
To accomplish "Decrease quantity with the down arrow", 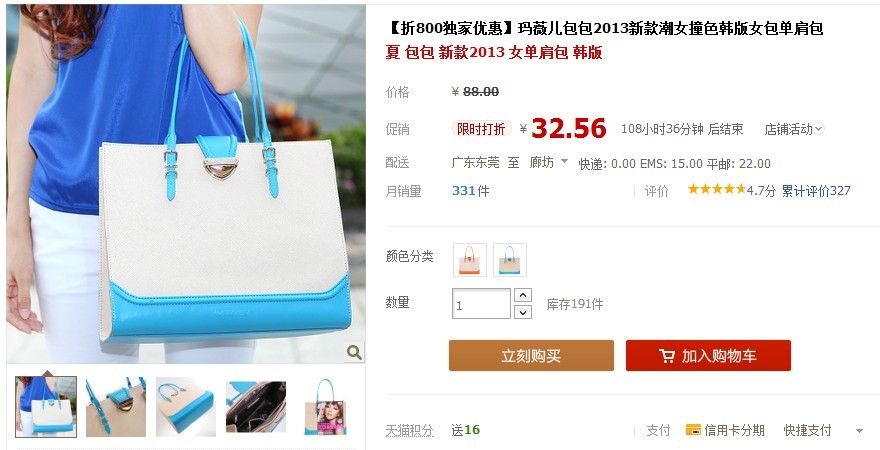I will point(523,312).
